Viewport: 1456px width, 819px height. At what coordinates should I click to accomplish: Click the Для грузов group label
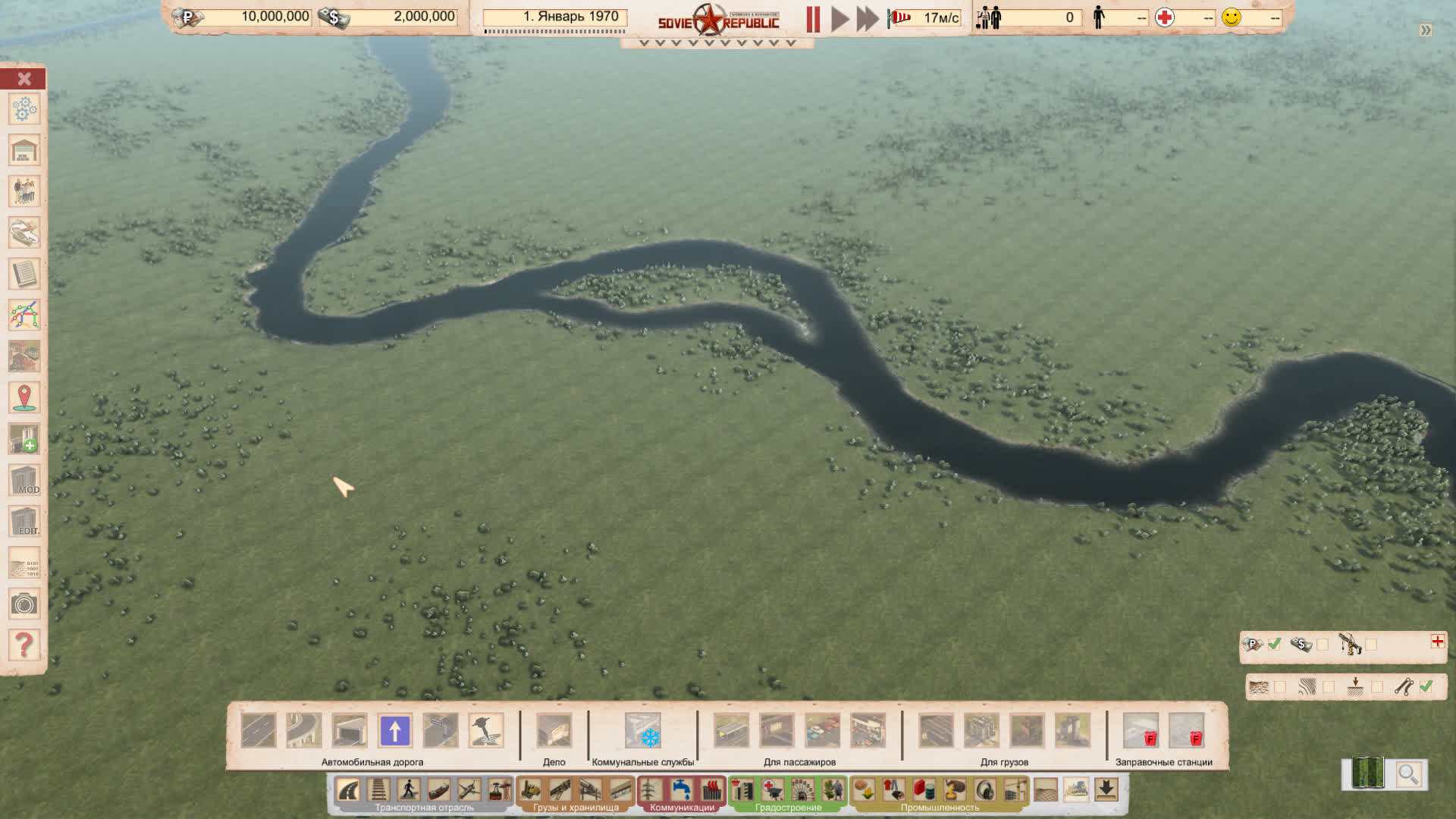point(1004,762)
